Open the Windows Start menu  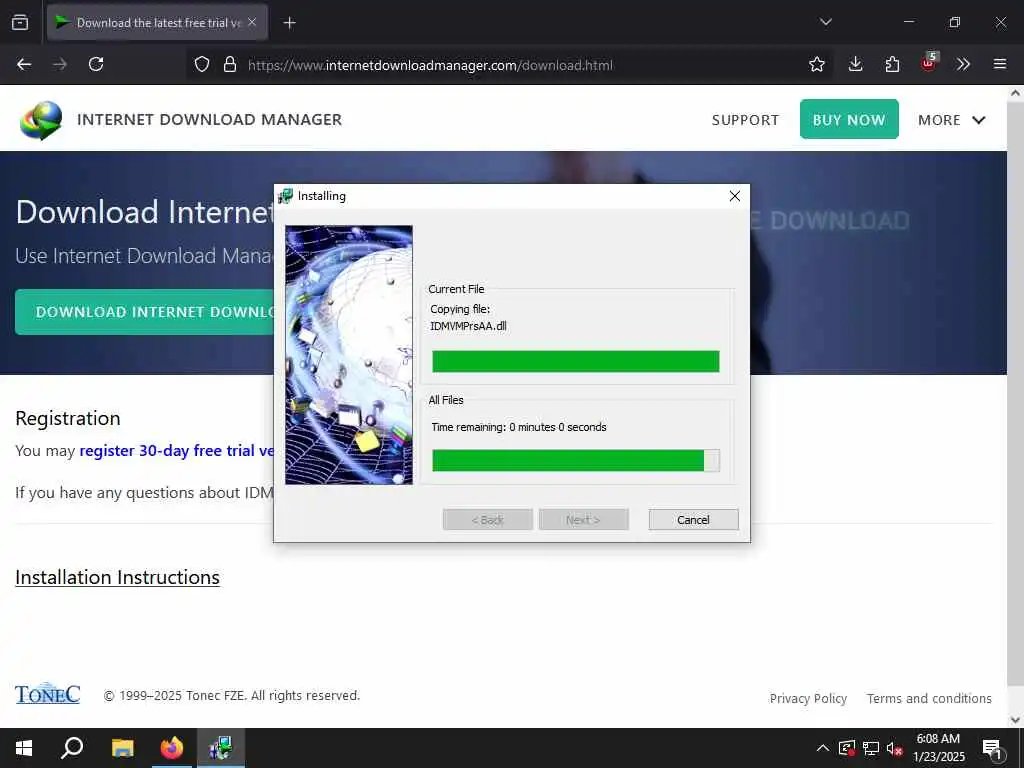pyautogui.click(x=24, y=748)
